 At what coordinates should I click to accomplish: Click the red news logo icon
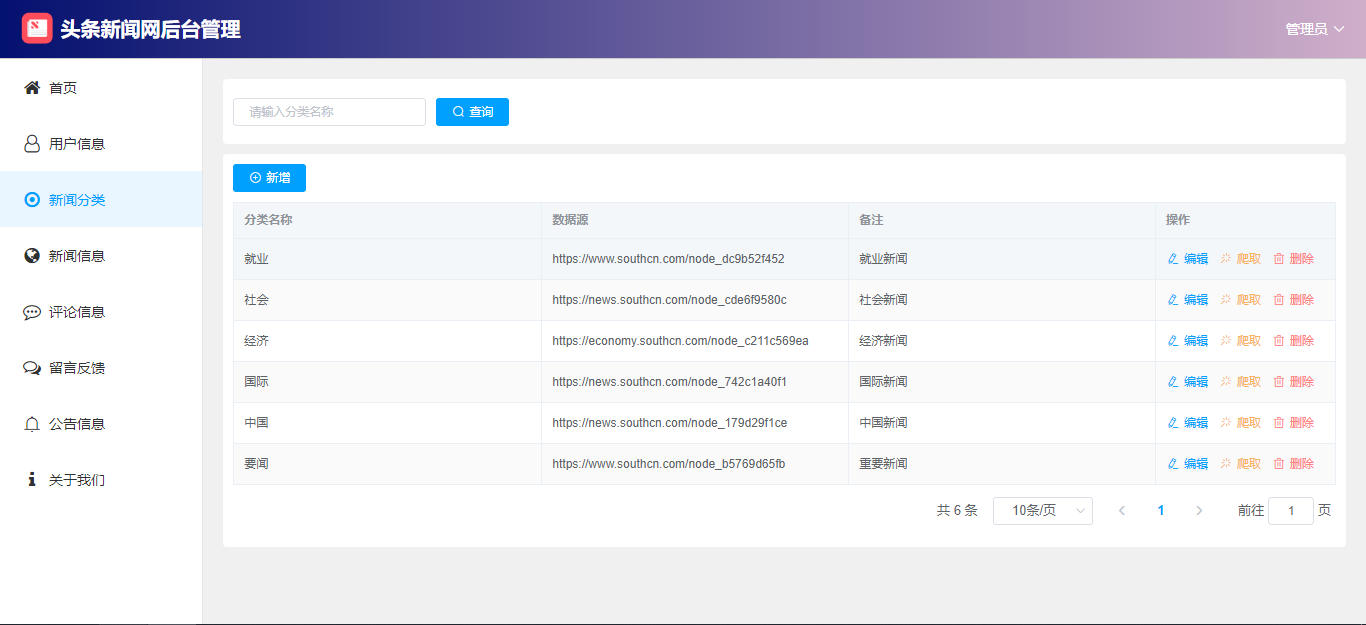[37, 29]
